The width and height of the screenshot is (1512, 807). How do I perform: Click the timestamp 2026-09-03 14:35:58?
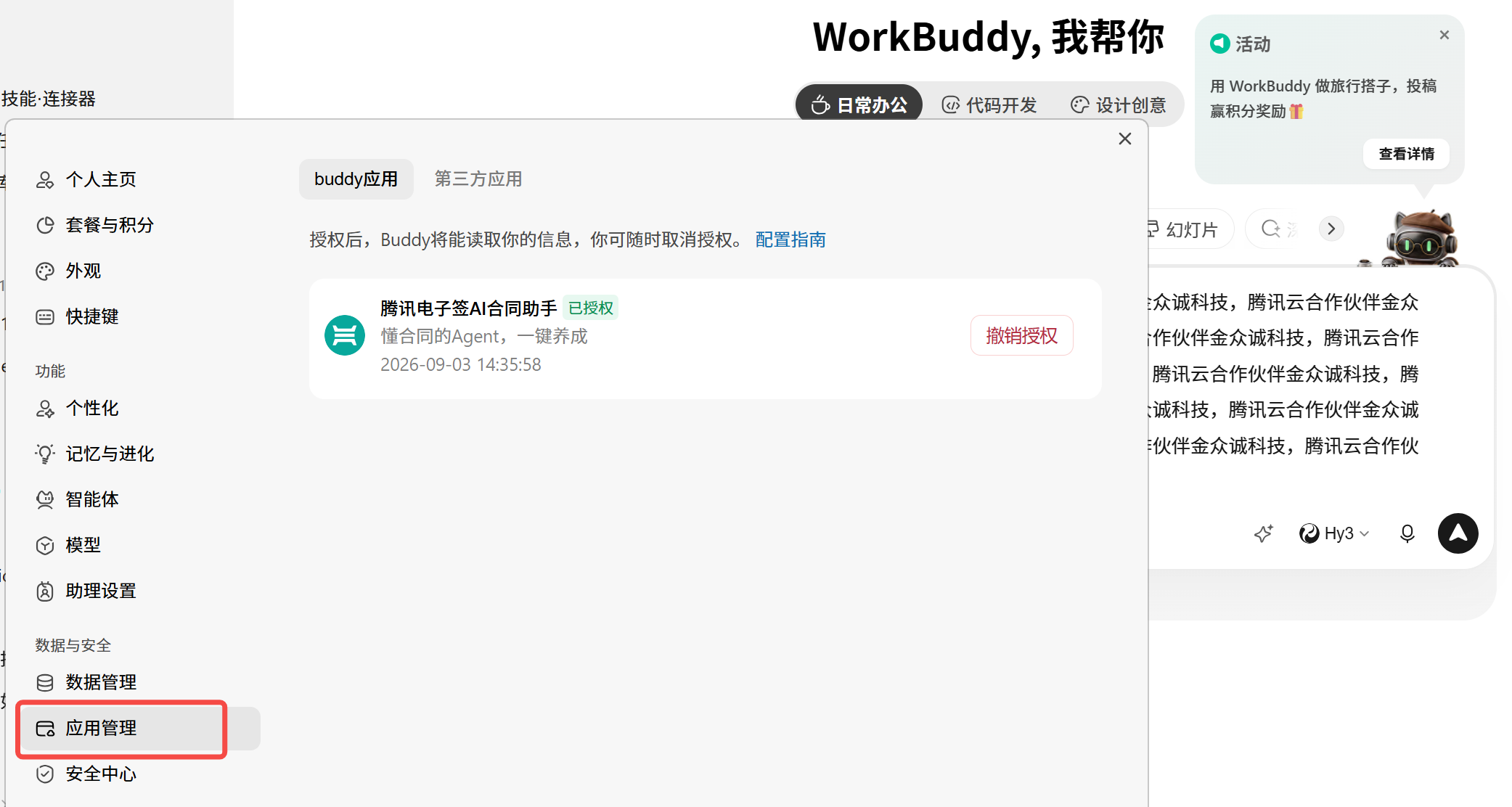click(x=461, y=364)
